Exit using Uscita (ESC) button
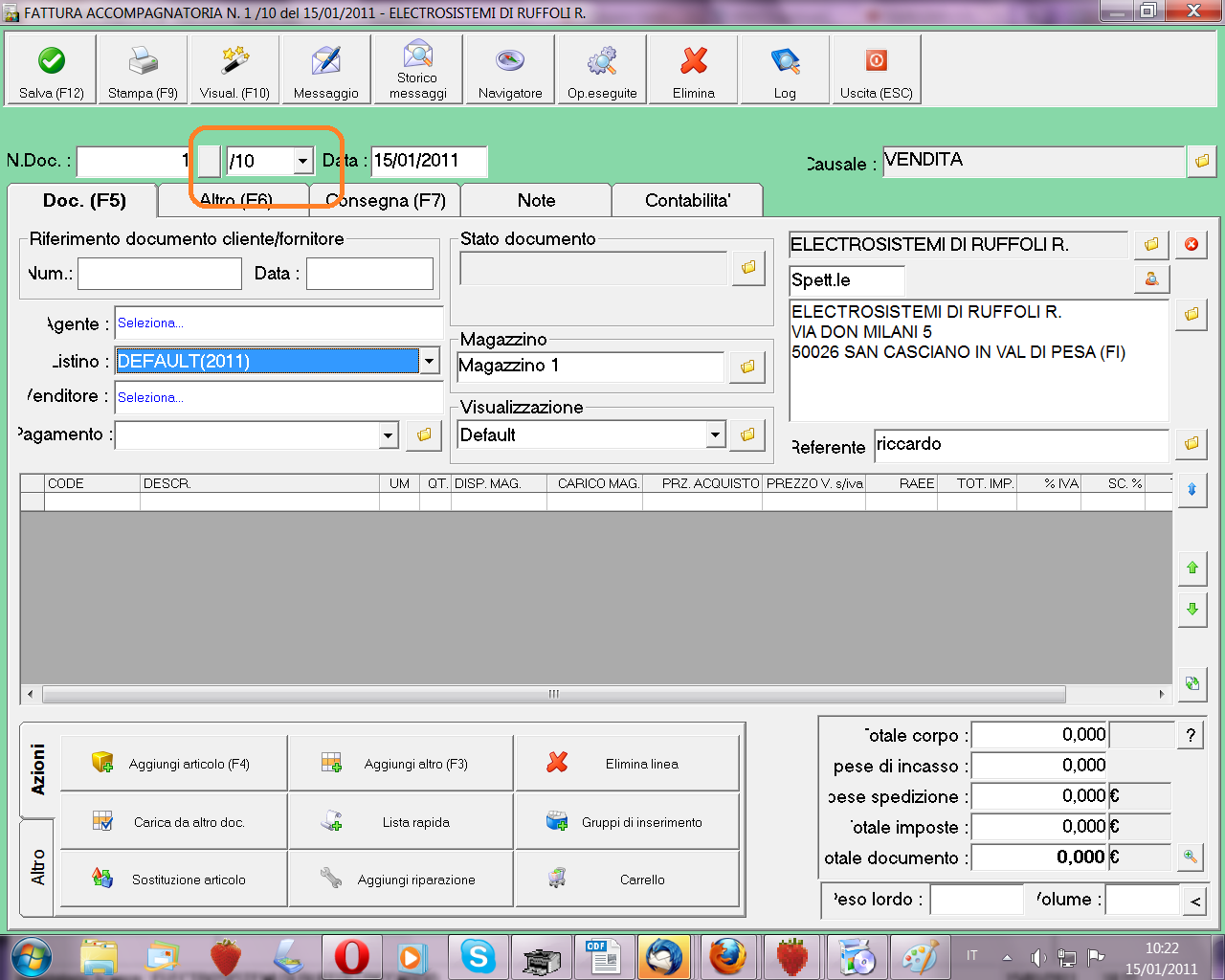 tap(876, 70)
